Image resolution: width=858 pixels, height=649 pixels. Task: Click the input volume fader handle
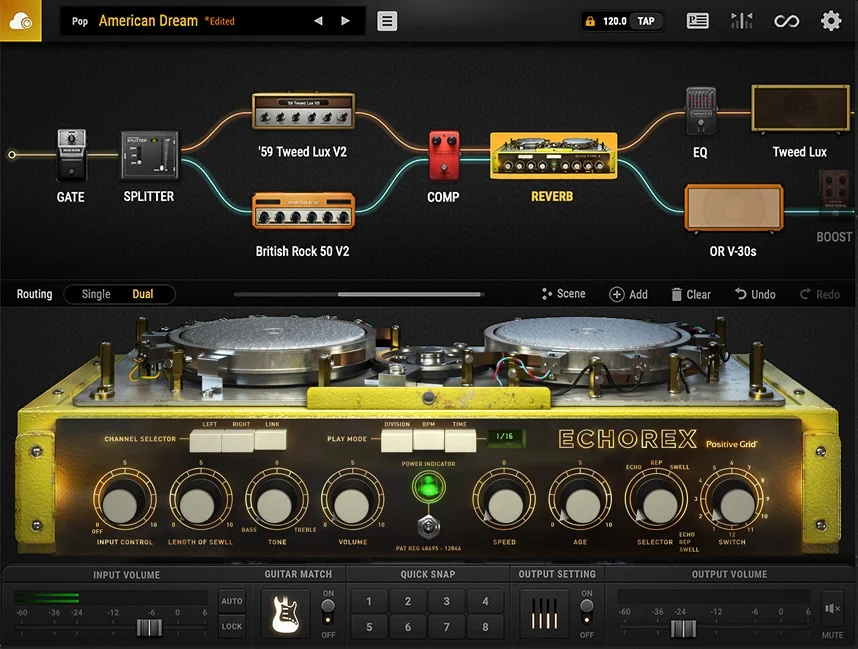click(x=149, y=627)
